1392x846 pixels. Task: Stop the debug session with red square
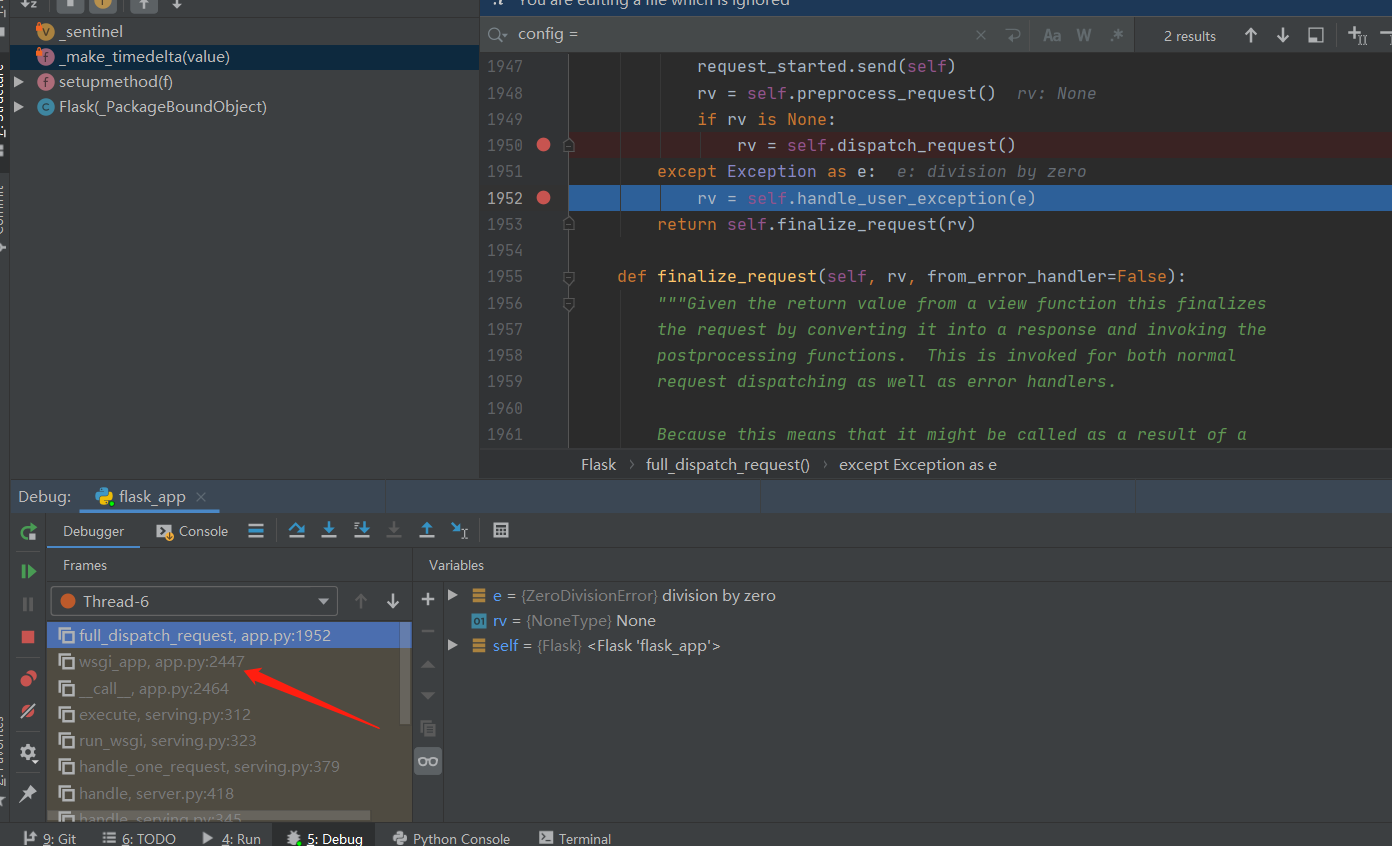pos(28,637)
